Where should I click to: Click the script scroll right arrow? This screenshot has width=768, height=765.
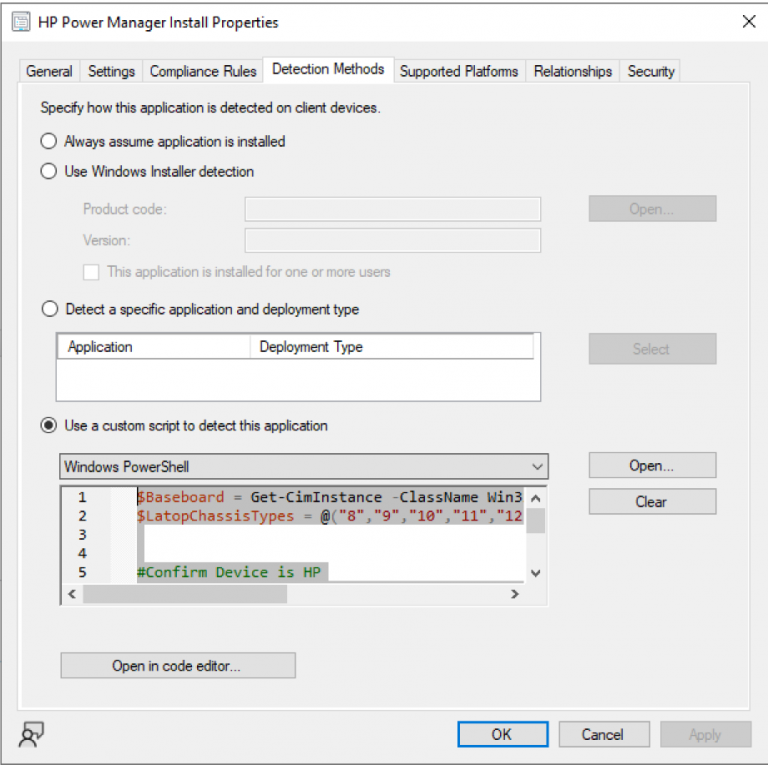(514, 594)
